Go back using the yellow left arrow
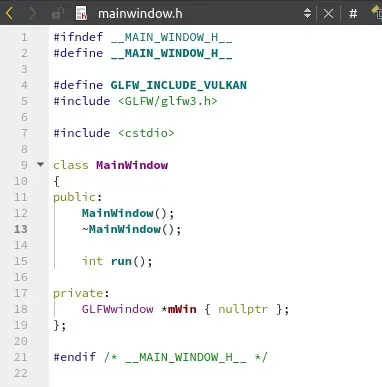Screen dimensions: 382x387 pyautogui.click(x=9, y=13)
